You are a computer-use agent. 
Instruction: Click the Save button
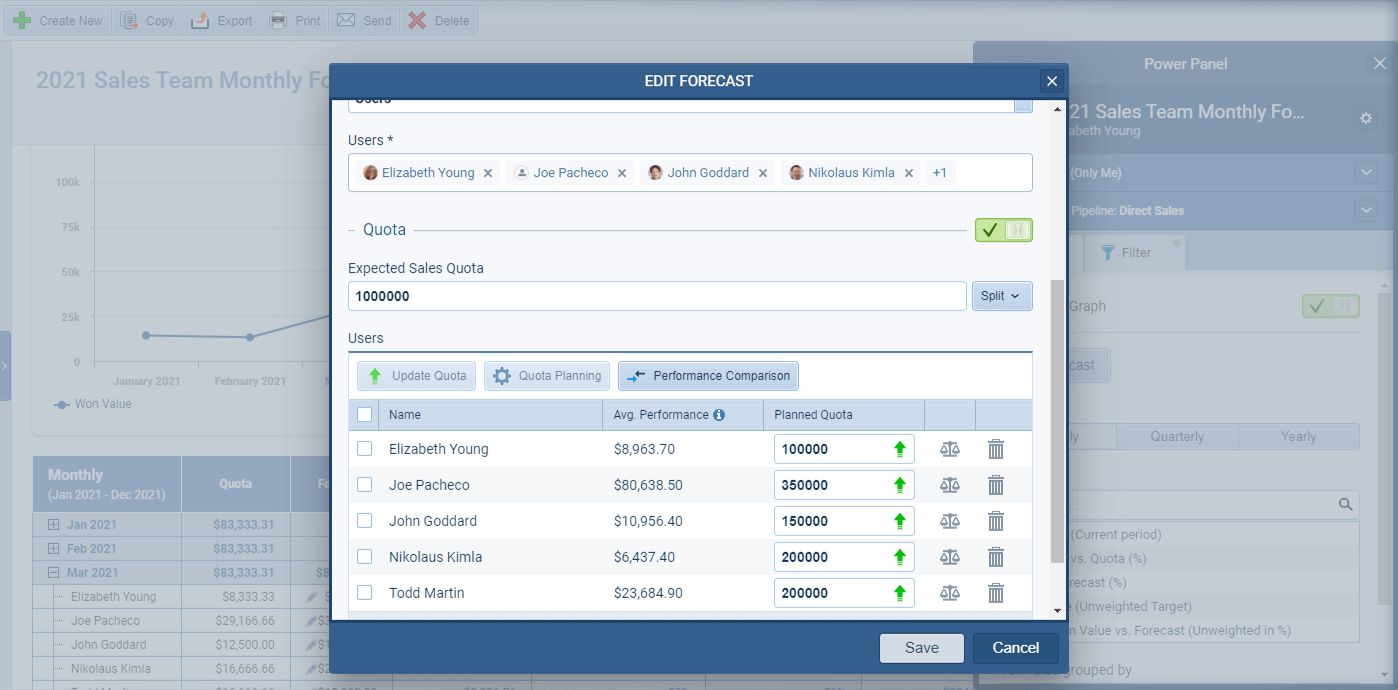pyautogui.click(x=921, y=648)
